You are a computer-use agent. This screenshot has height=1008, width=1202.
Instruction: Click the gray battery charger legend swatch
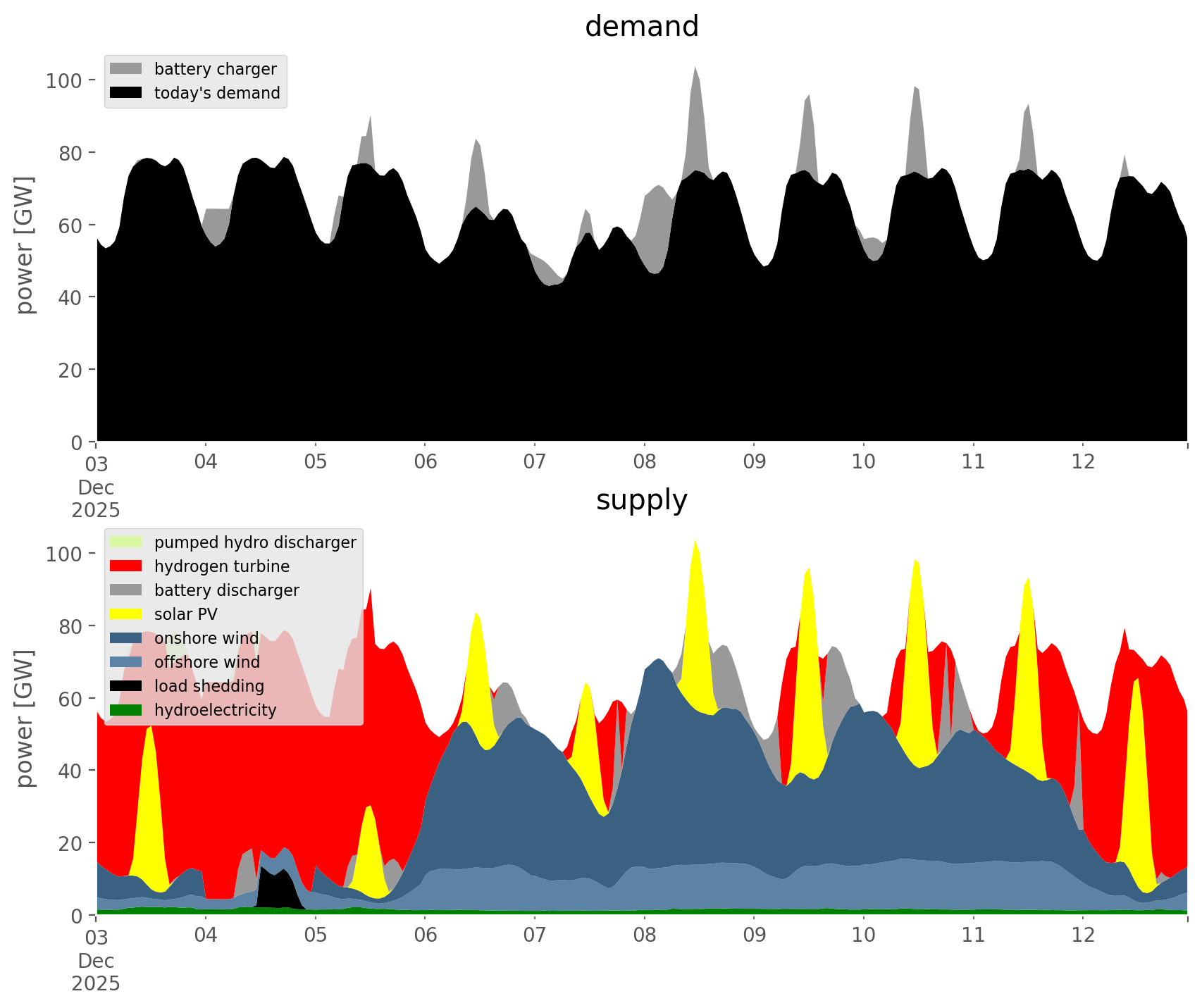[x=126, y=69]
